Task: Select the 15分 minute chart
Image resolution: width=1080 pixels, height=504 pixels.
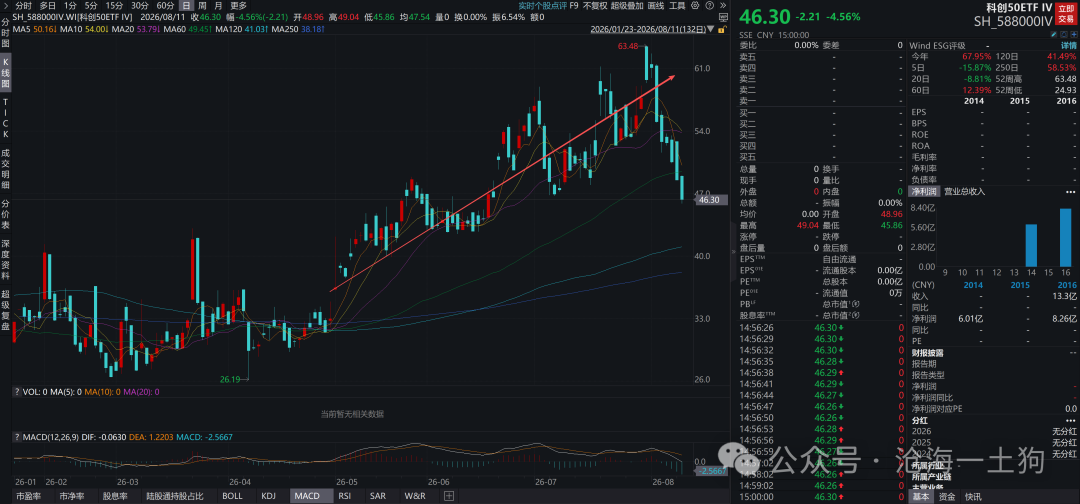Action: point(114,6)
